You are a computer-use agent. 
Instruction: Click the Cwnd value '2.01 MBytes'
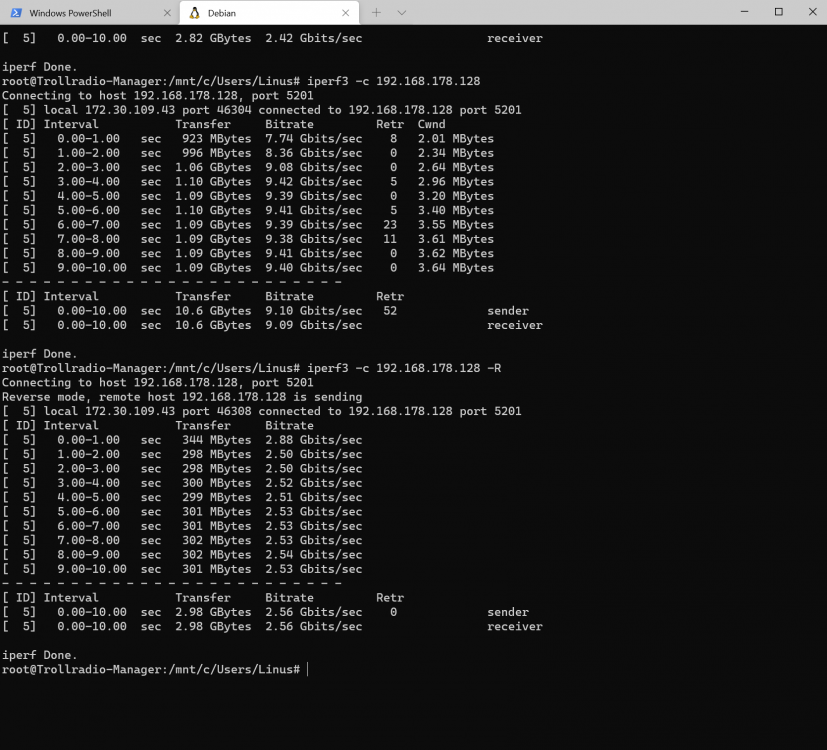456,138
